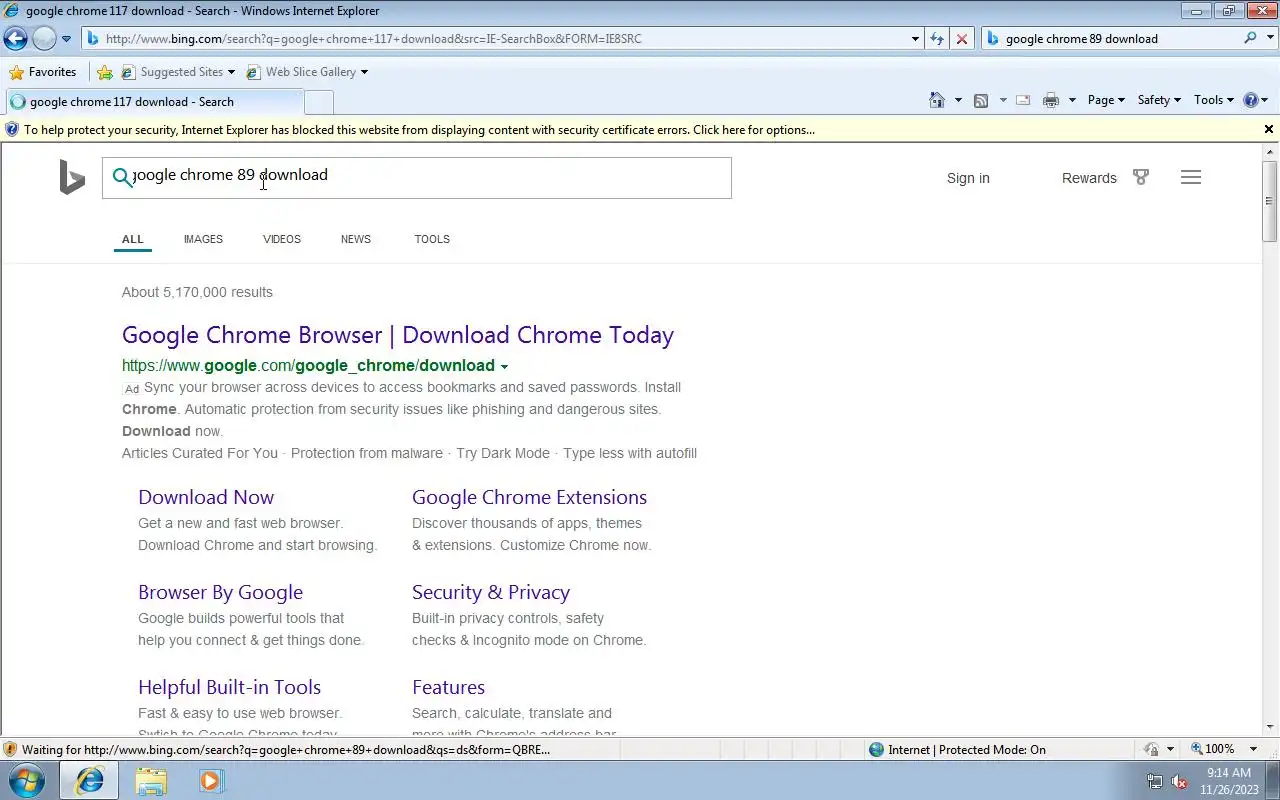Open Windows Explorer from the taskbar
The image size is (1280, 800).
[x=151, y=780]
